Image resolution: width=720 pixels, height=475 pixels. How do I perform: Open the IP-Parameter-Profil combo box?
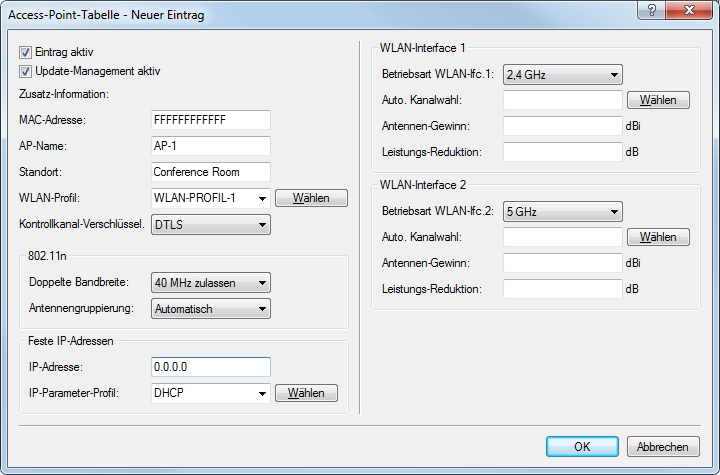click(x=261, y=393)
